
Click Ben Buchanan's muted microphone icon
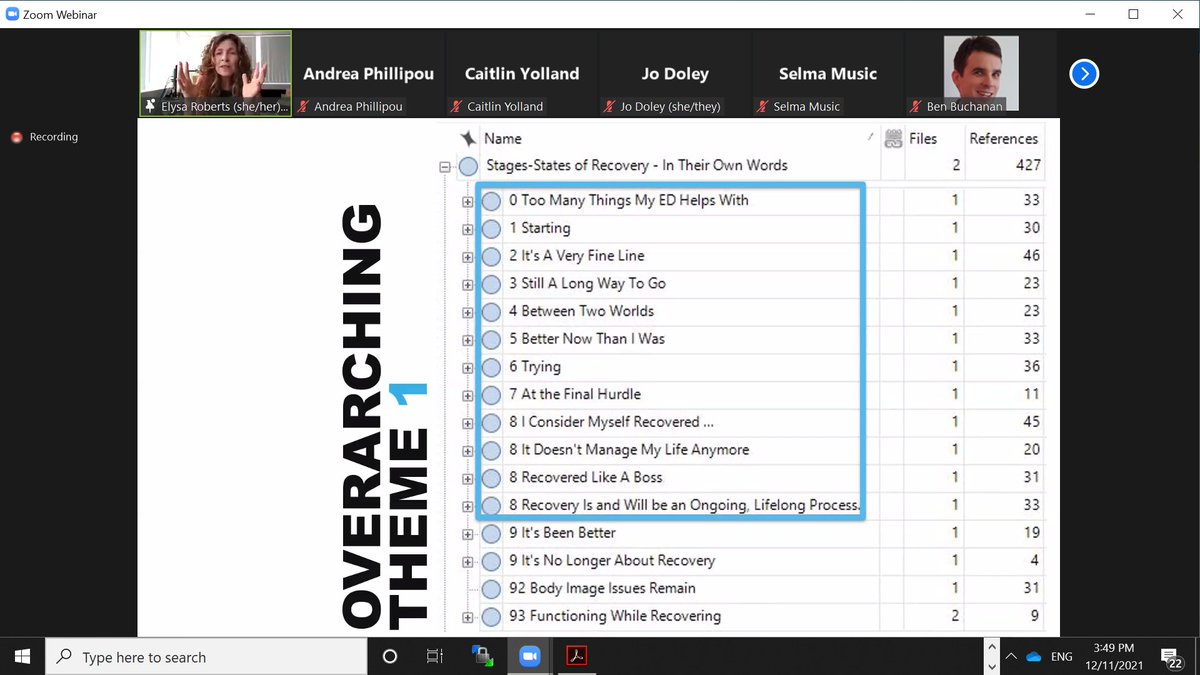pyautogui.click(x=915, y=106)
